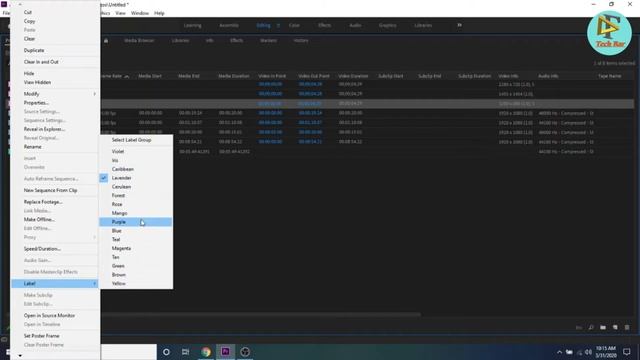Click the Frame Rate sort arrow

pos(127,76)
